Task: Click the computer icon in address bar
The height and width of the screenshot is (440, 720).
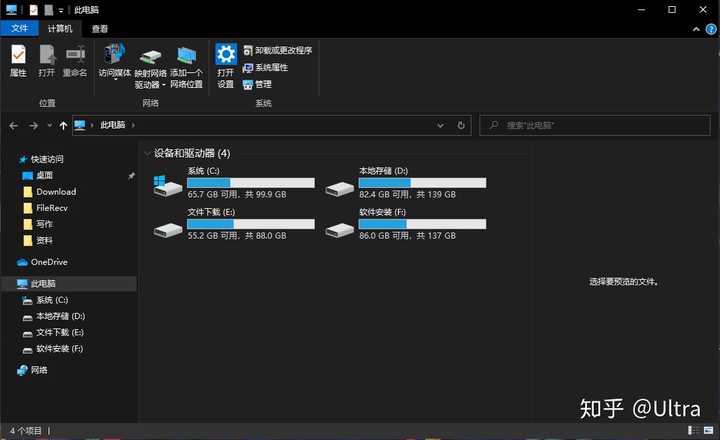Action: (x=80, y=125)
